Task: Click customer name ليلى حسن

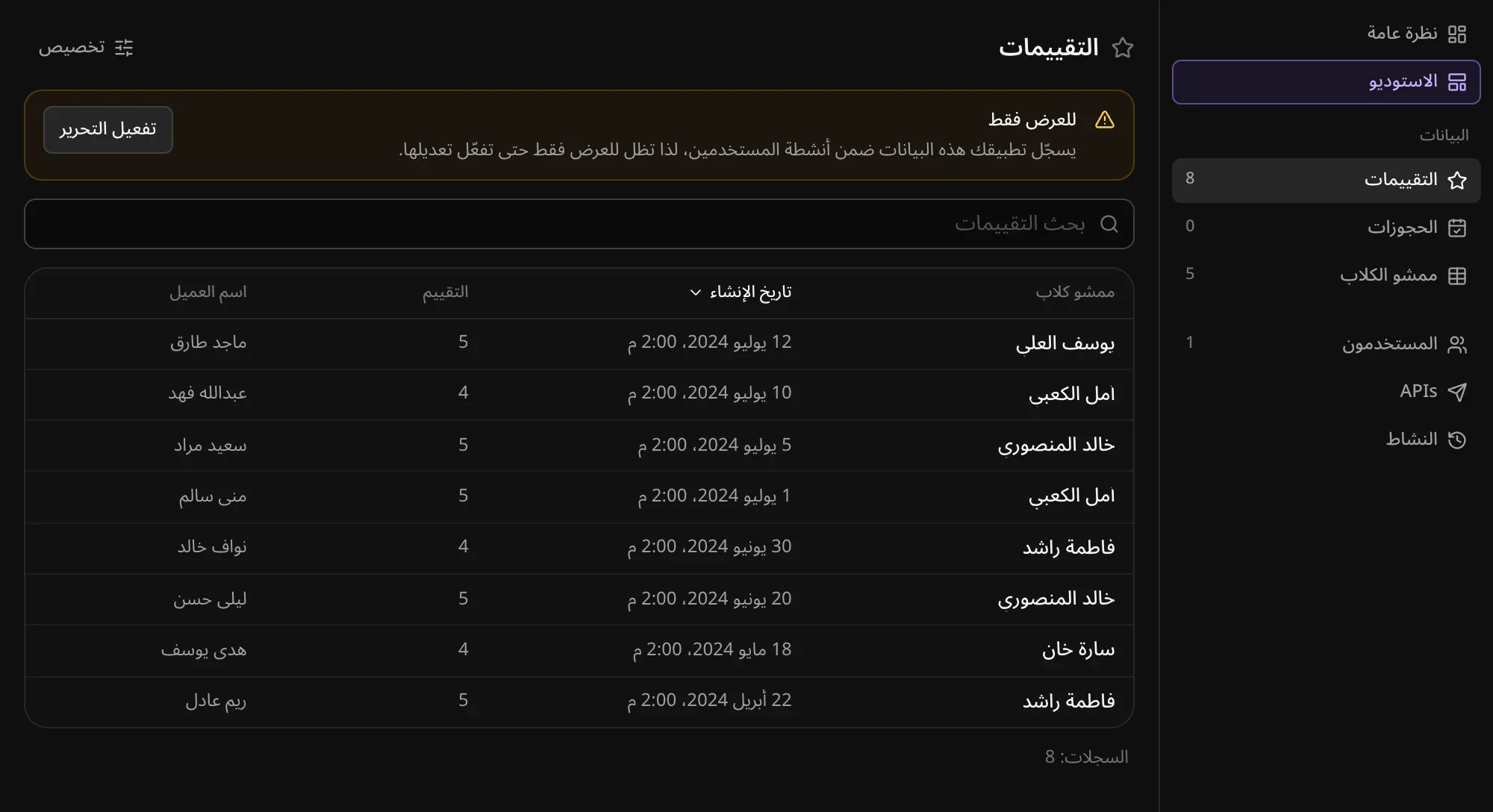Action: point(210,599)
